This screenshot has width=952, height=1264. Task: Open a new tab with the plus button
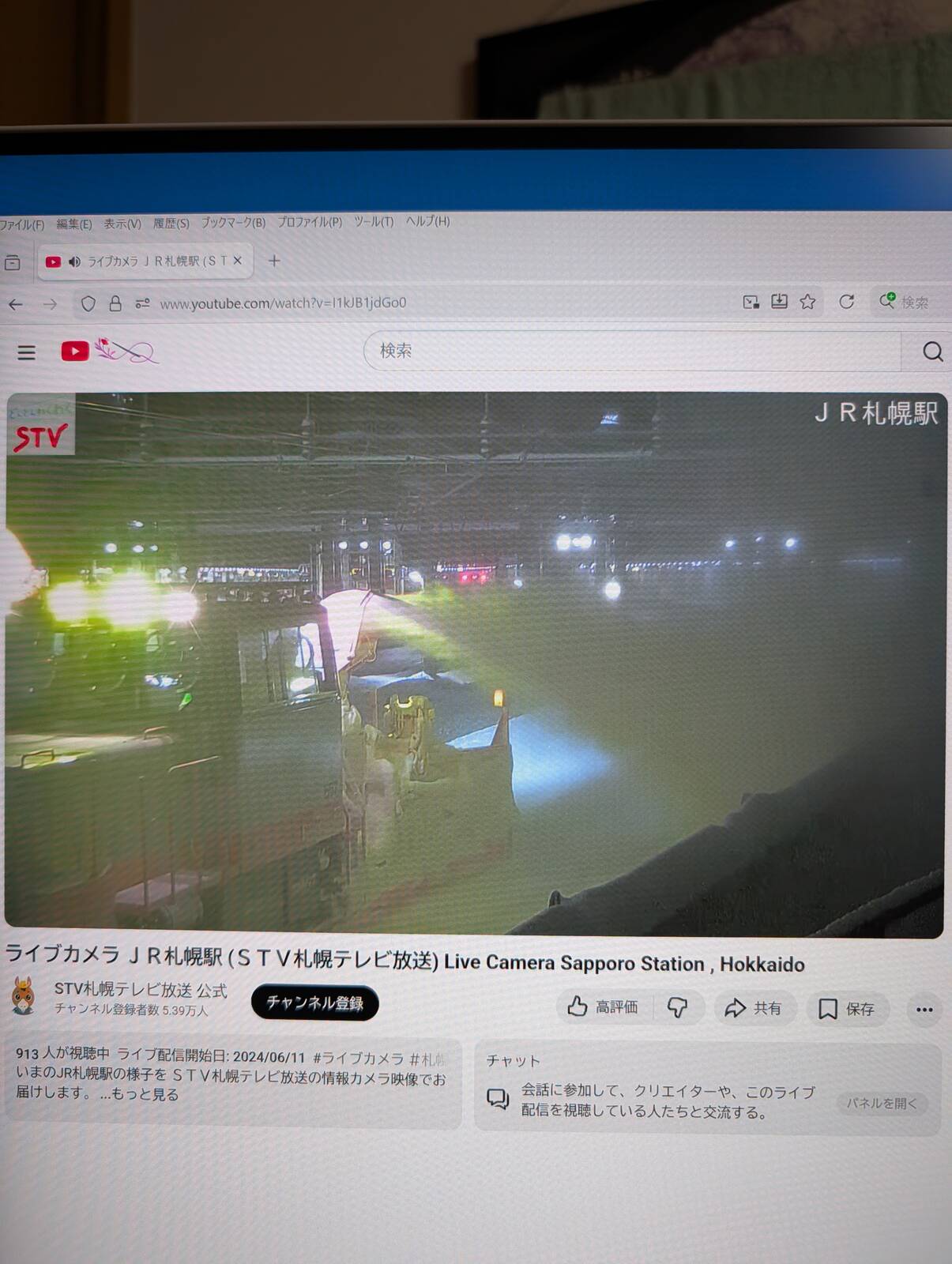coord(274,260)
